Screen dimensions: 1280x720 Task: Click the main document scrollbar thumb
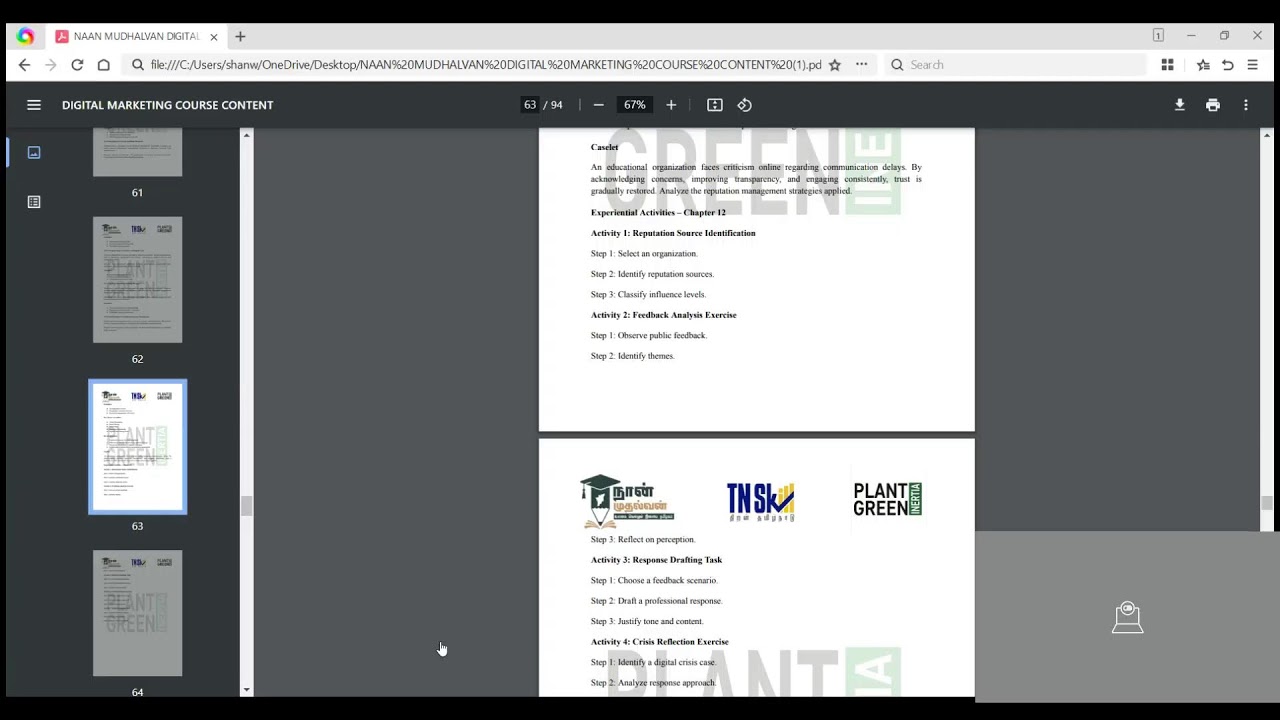click(1267, 503)
